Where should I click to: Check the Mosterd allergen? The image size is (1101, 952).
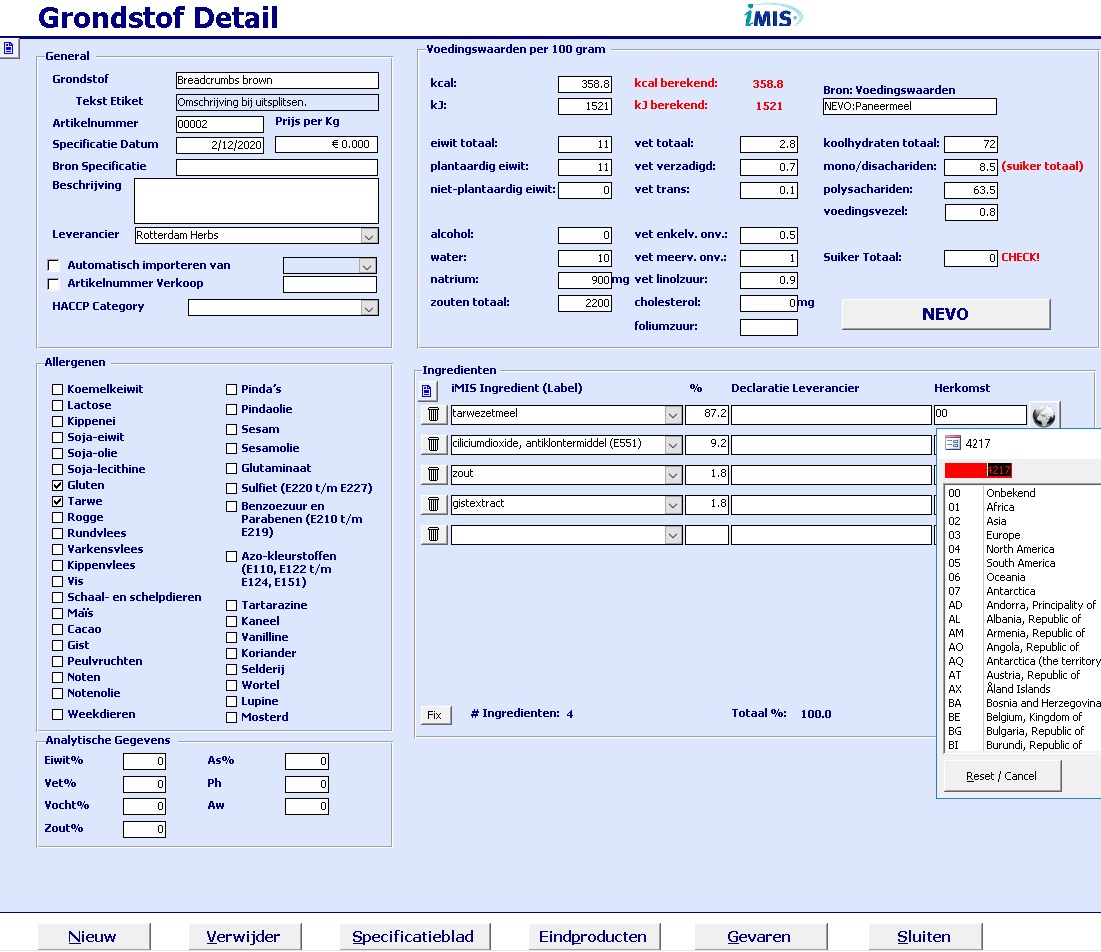[231, 718]
